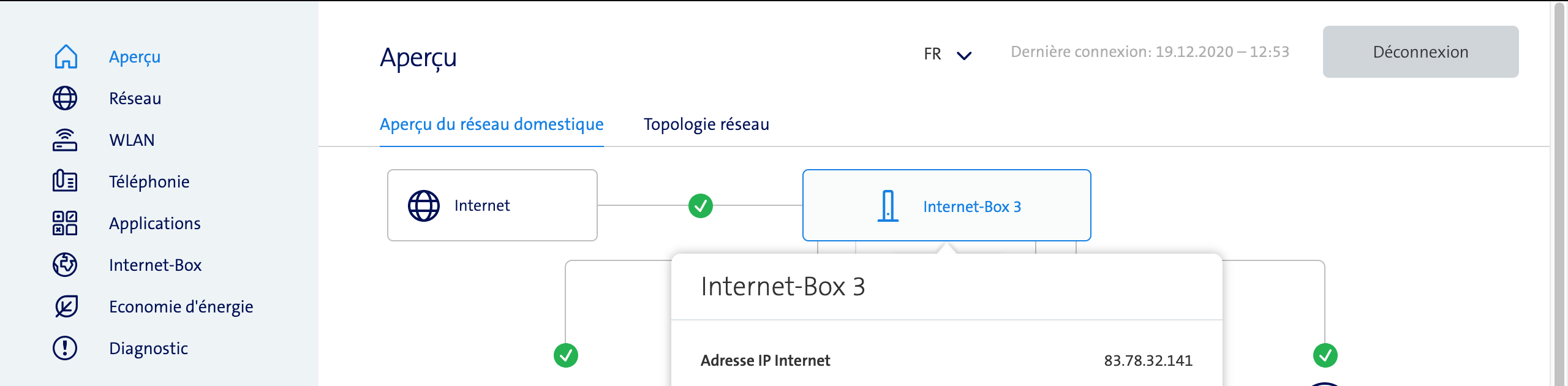
Task: Open the FR language dropdown
Action: pyautogui.click(x=932, y=55)
